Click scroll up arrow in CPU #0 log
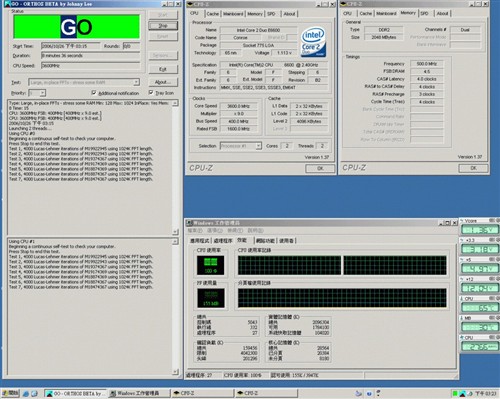 pos(175,103)
